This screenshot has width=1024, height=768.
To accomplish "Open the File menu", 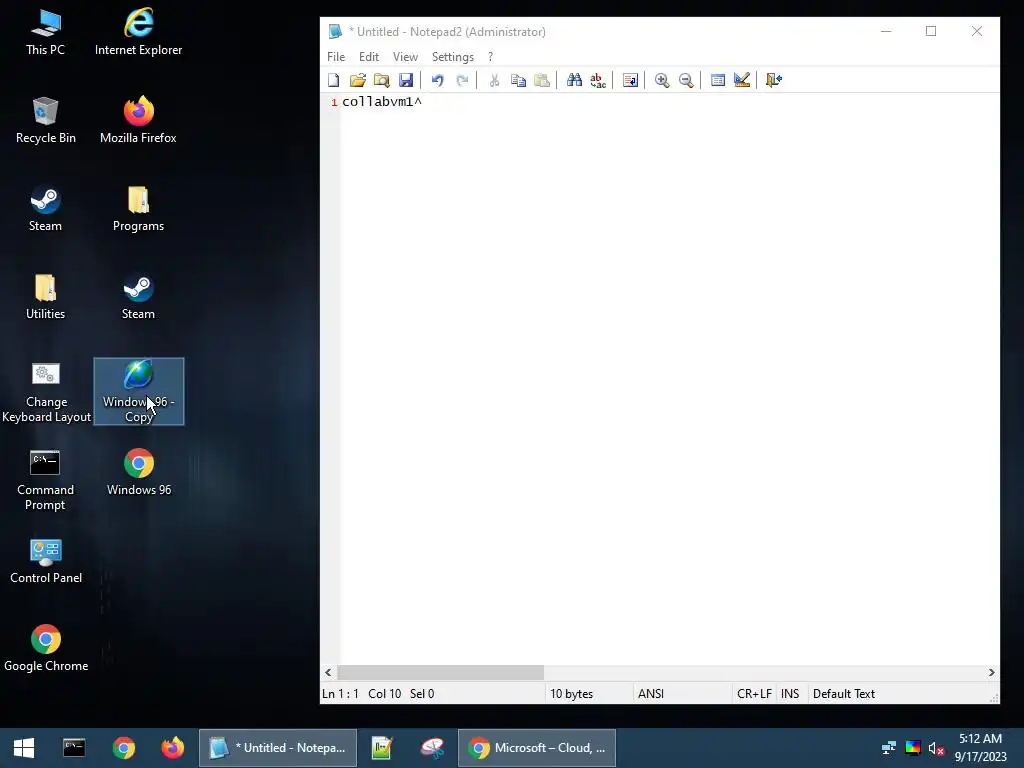I will coord(336,57).
